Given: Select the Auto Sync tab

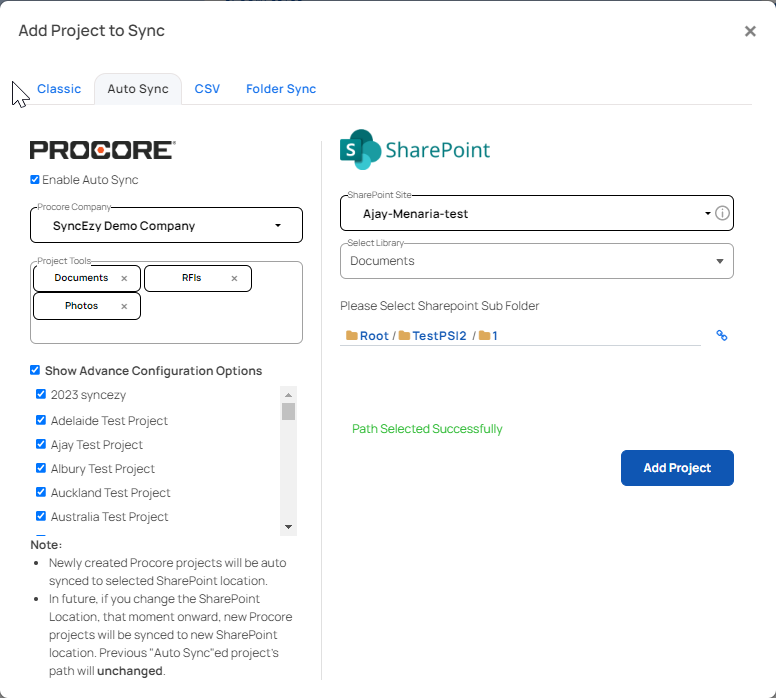Looking at the screenshot, I should (x=138, y=89).
